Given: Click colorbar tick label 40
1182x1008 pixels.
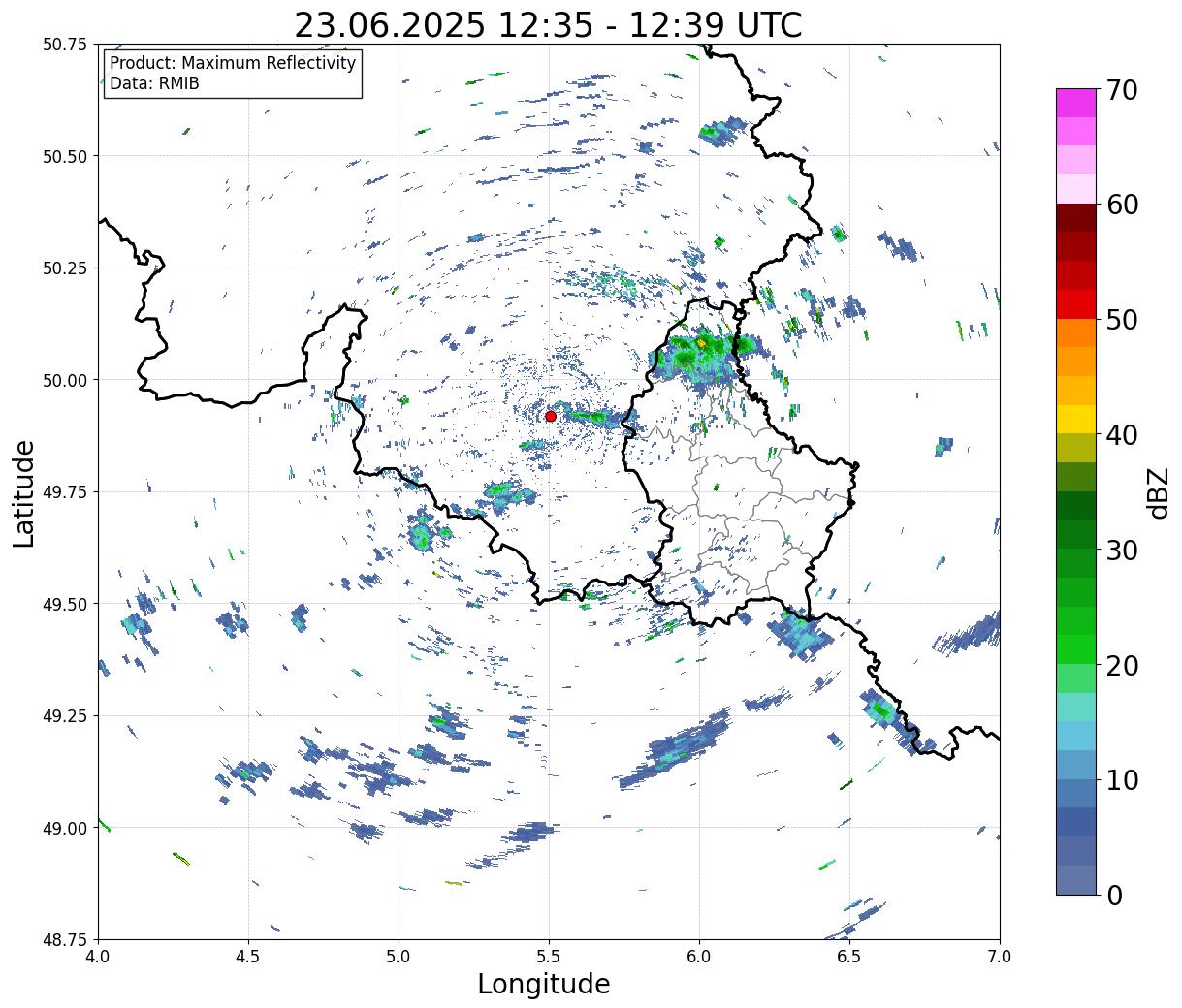Looking at the screenshot, I should click(x=1121, y=434).
